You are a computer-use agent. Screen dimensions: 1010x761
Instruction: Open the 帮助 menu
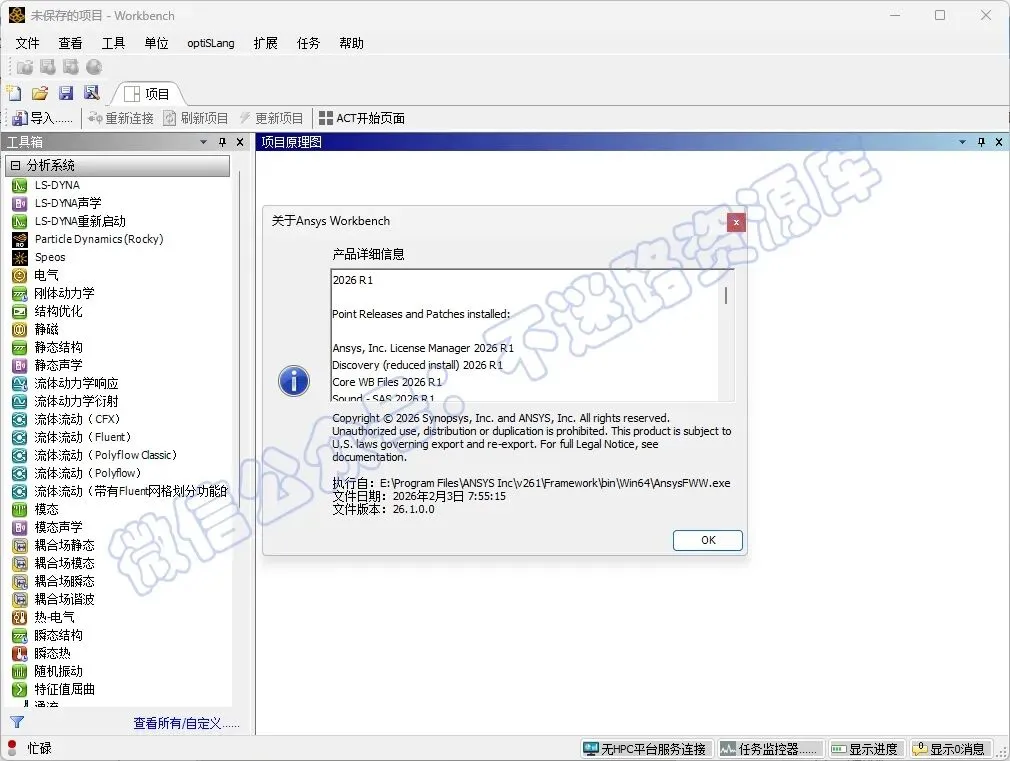(352, 43)
